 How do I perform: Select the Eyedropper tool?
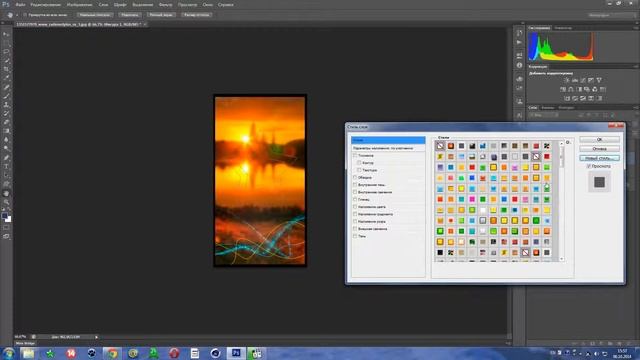(x=6, y=78)
